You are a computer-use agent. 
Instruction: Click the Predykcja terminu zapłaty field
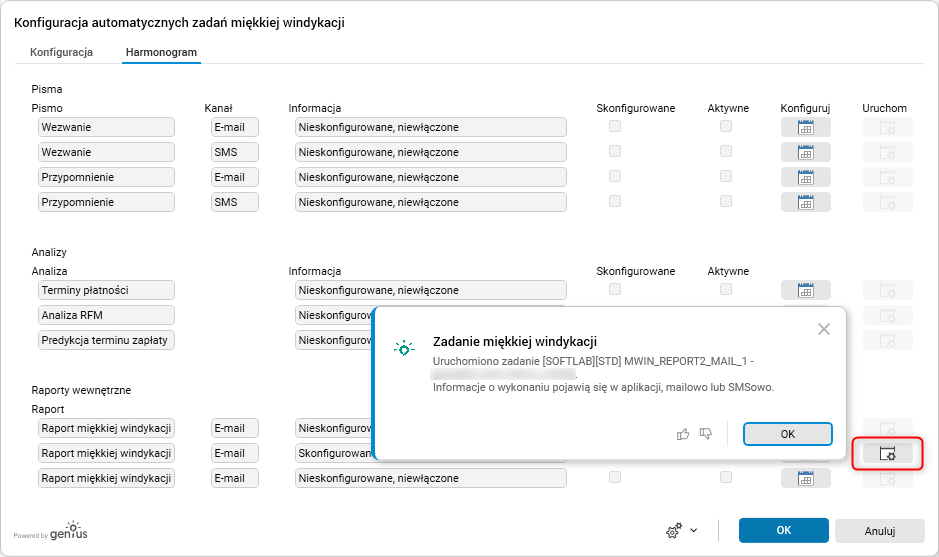pos(107,340)
